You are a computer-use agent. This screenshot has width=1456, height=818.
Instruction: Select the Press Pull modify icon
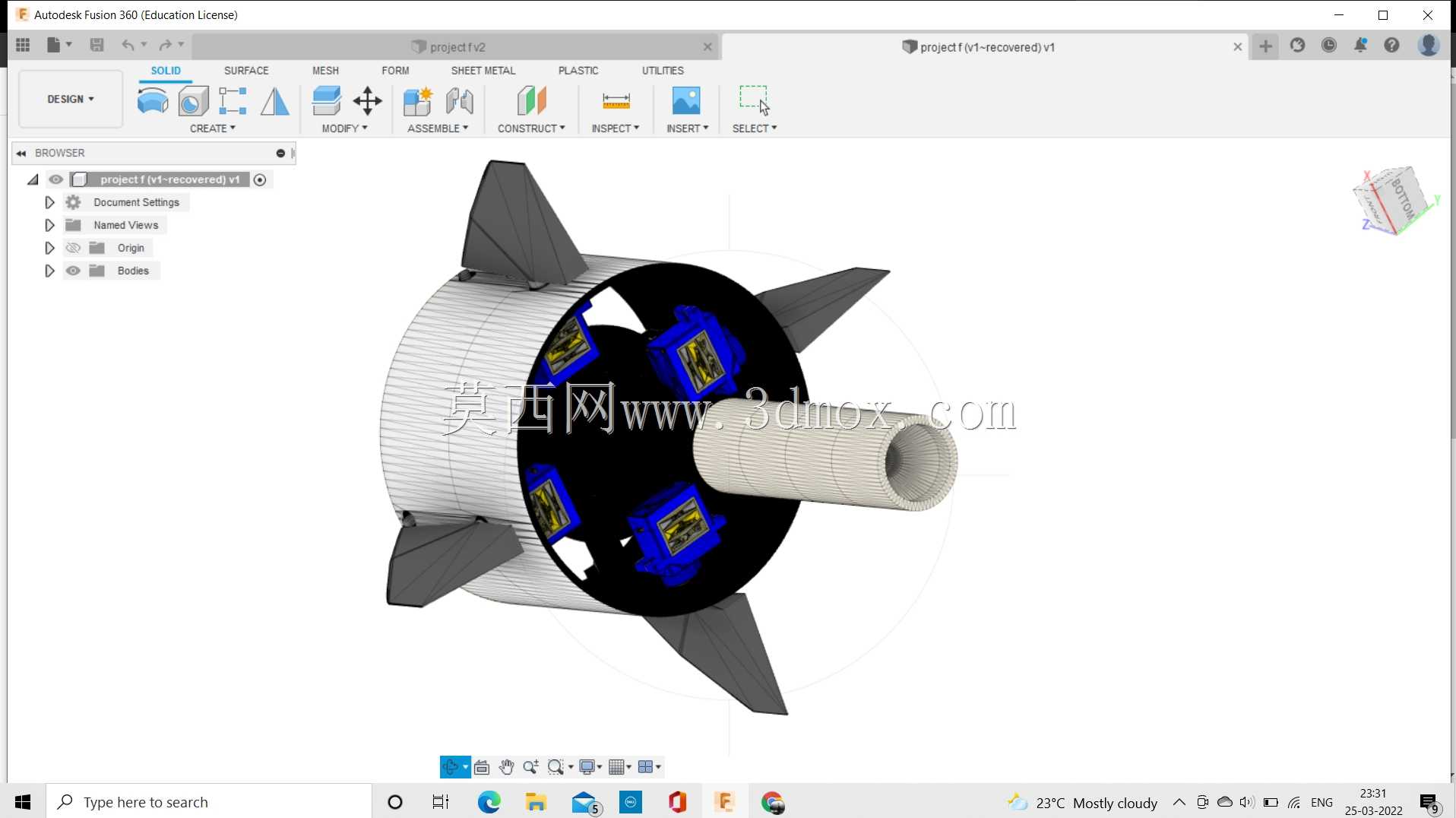point(327,100)
